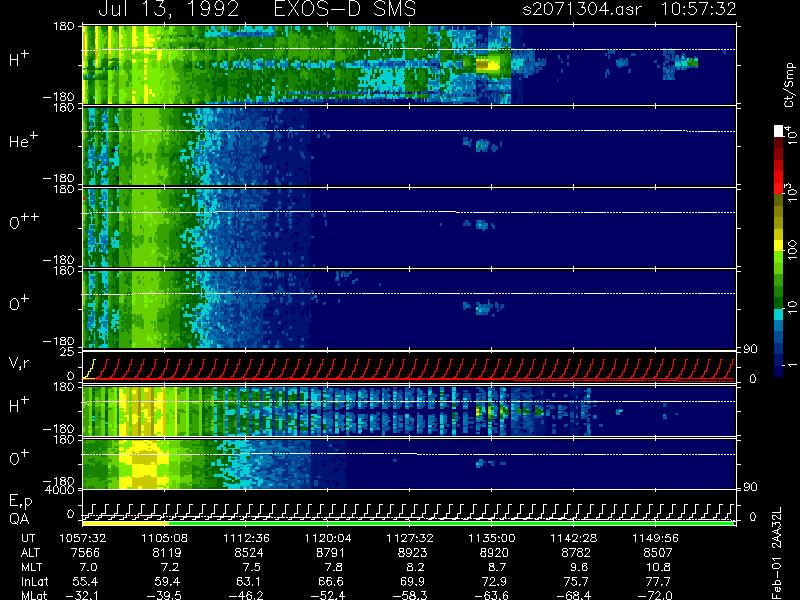
Task: Select UT value "1142:28"
Action: click(573, 538)
